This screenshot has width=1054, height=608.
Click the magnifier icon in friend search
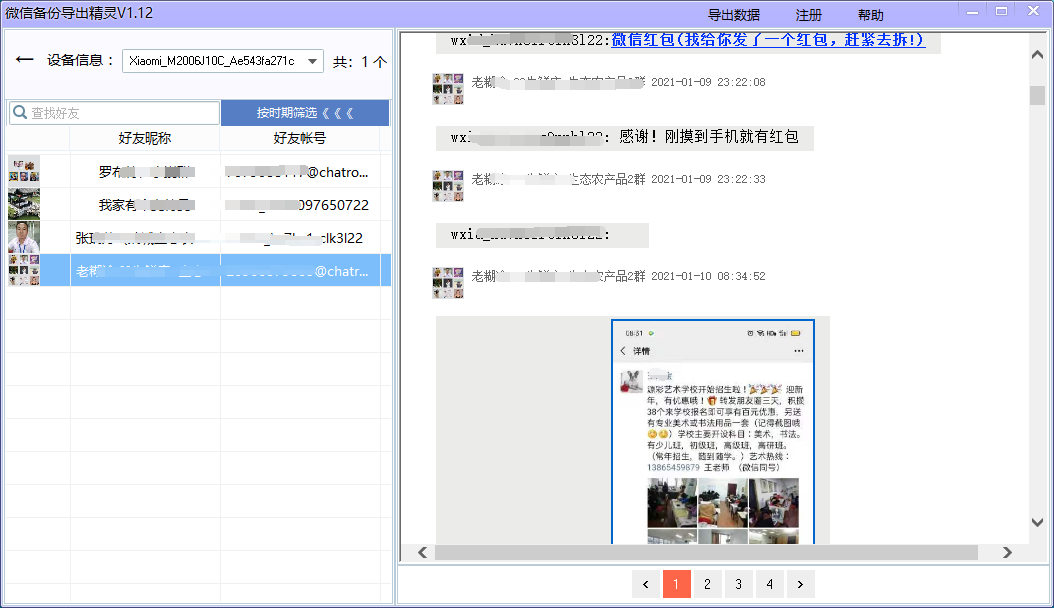click(x=19, y=113)
